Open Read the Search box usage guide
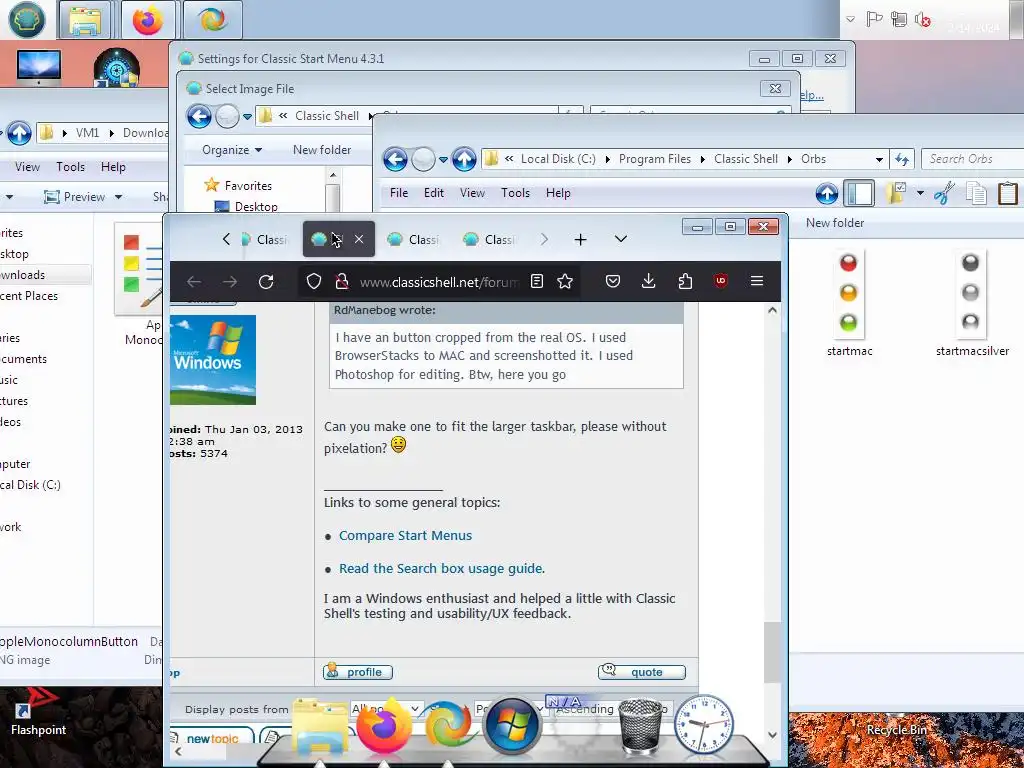Image resolution: width=1024 pixels, height=768 pixels. click(x=441, y=569)
